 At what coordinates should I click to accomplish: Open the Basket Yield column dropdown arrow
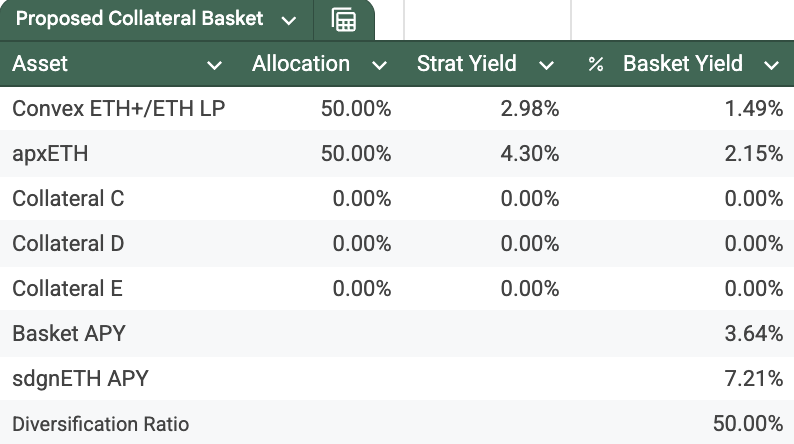point(771,66)
